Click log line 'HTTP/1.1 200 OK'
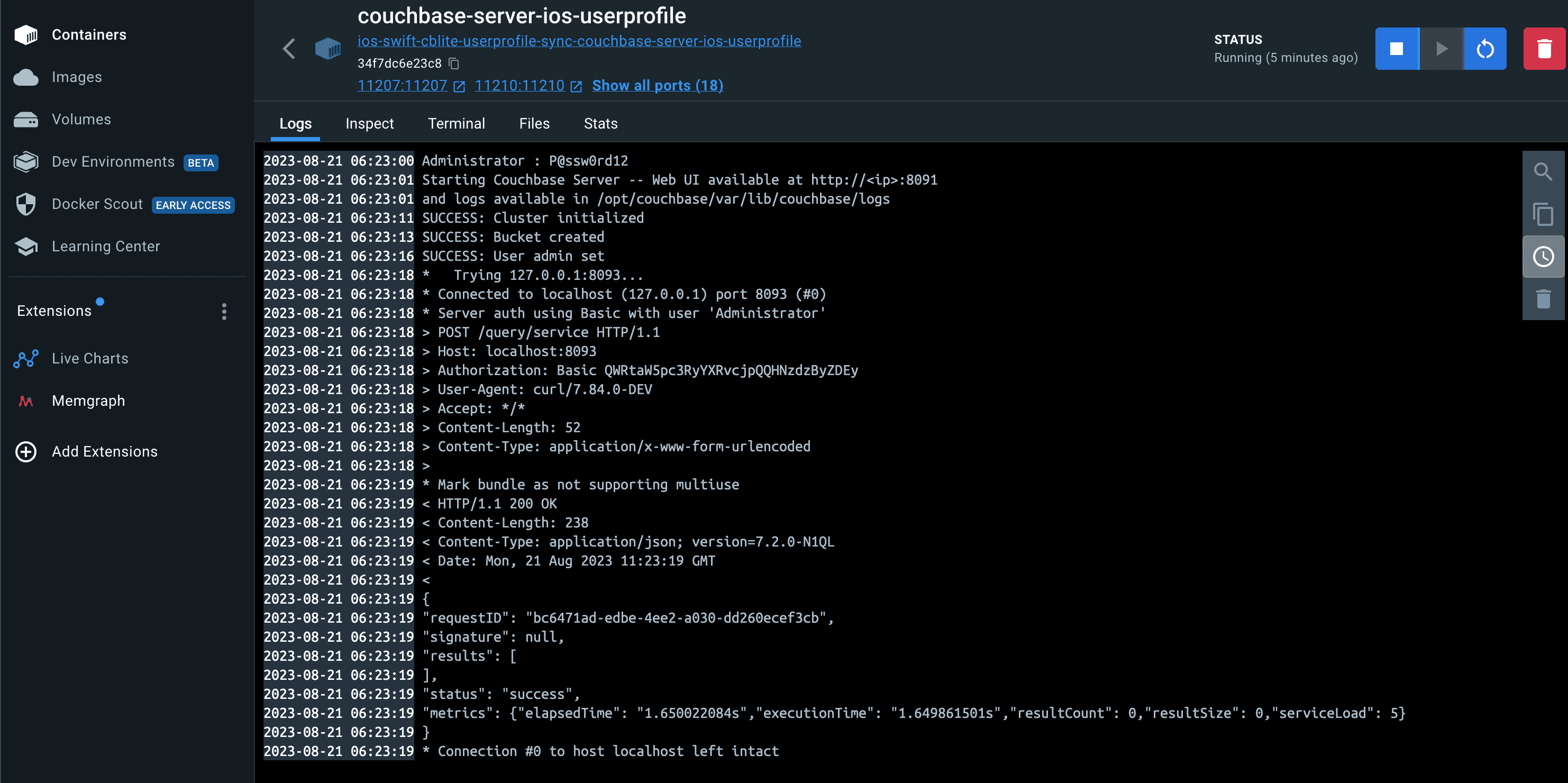The height and width of the screenshot is (783, 1568). tap(489, 504)
